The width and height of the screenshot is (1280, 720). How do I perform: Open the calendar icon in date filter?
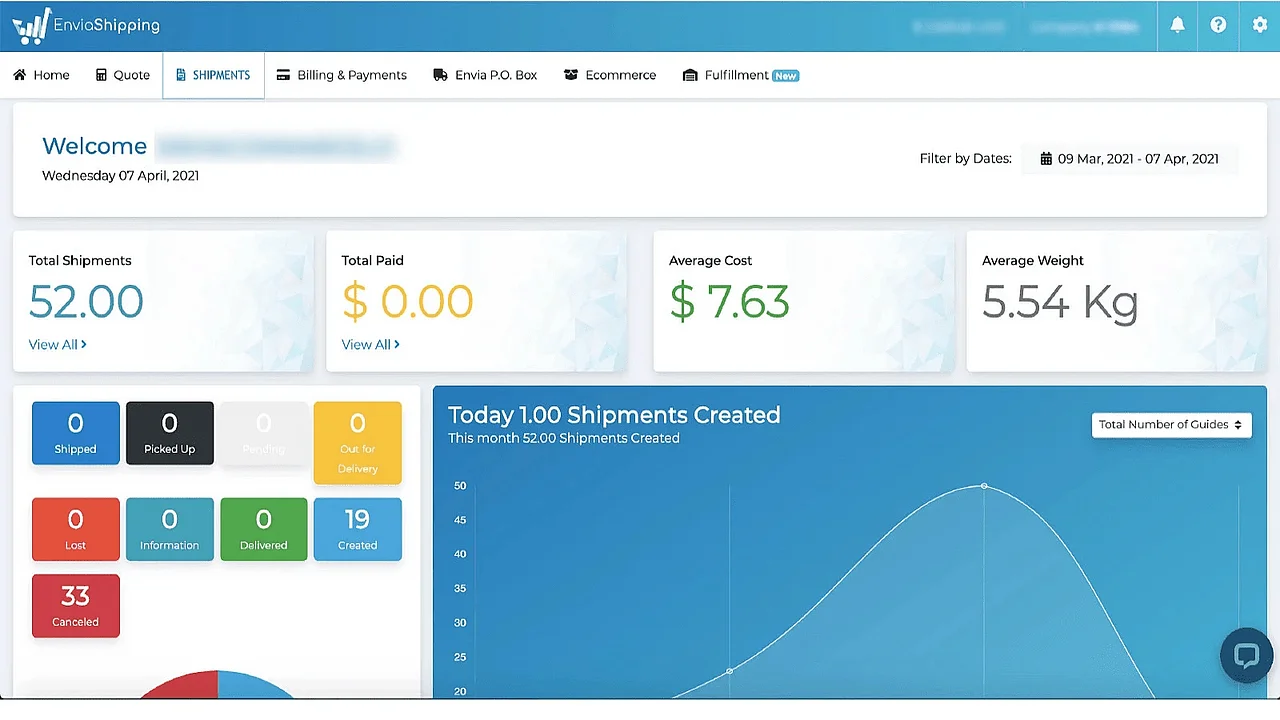point(1046,158)
